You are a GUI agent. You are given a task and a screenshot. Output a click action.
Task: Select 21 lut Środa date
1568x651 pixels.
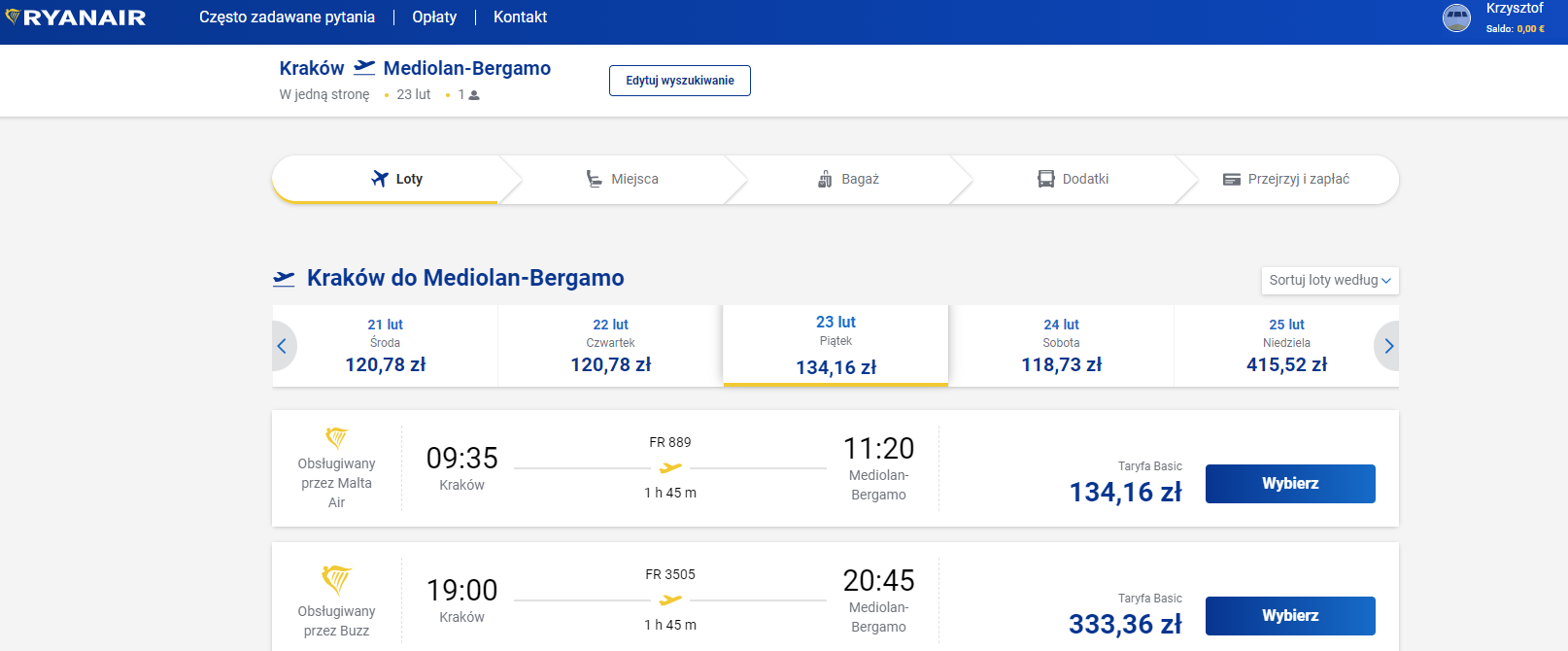pyautogui.click(x=386, y=346)
